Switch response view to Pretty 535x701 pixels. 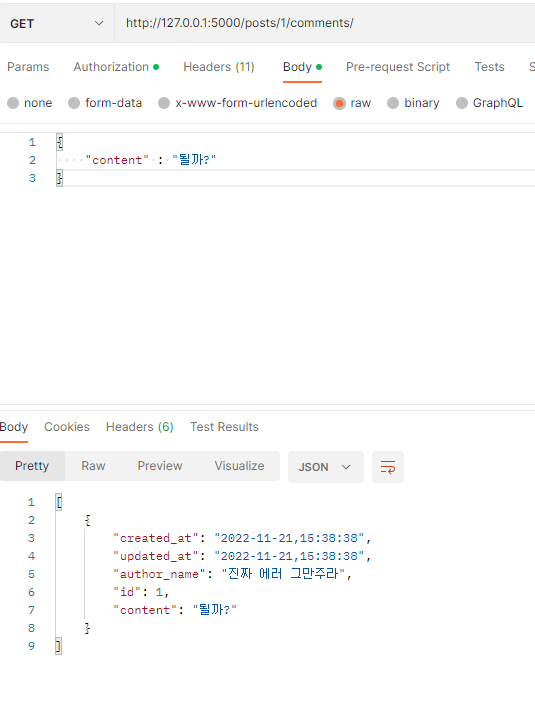32,466
